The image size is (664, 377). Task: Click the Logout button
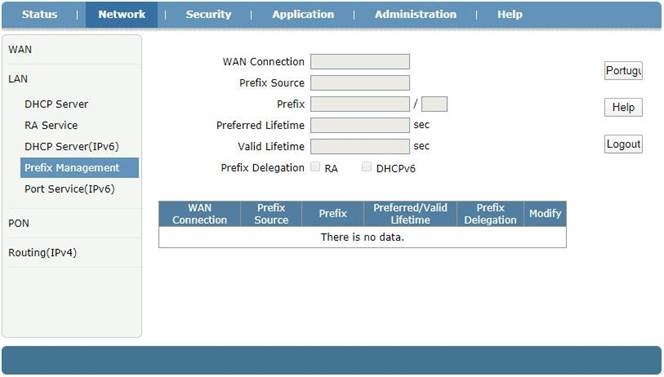pos(623,144)
